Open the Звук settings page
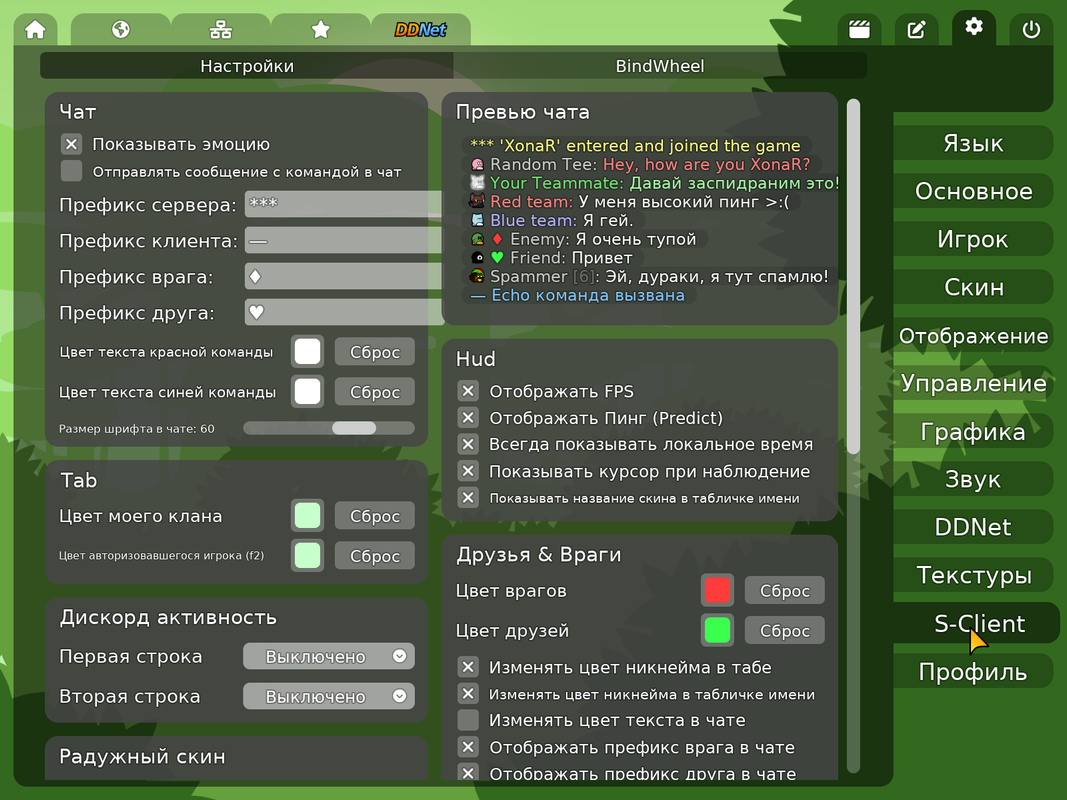The image size is (1067, 800). [973, 479]
